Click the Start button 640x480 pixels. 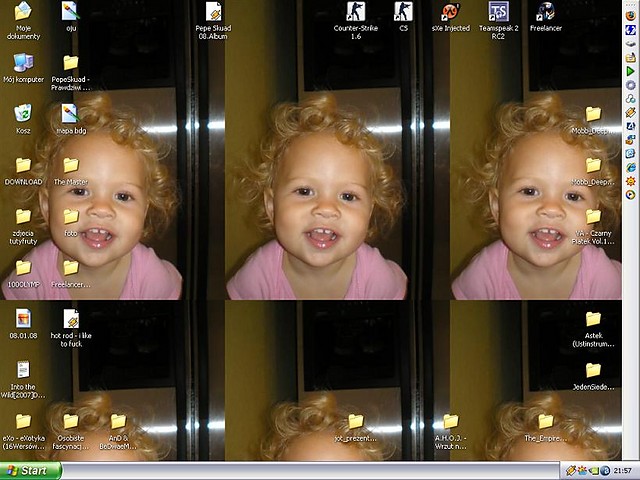[31, 471]
